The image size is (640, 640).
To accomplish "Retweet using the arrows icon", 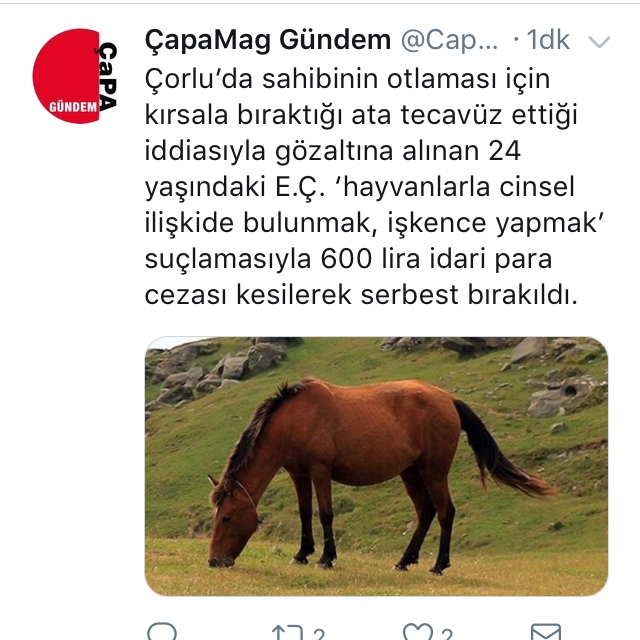I will coord(288,632).
